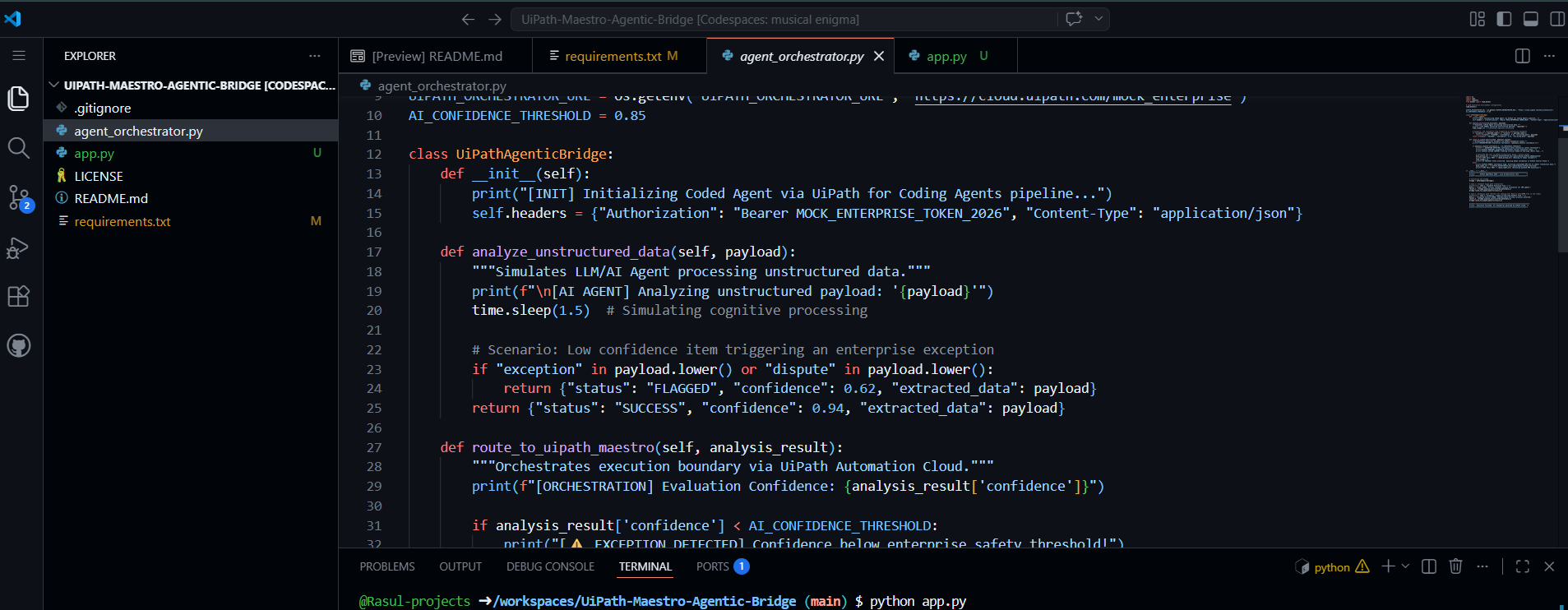
Task: Open the Extensions view
Action: point(18,296)
